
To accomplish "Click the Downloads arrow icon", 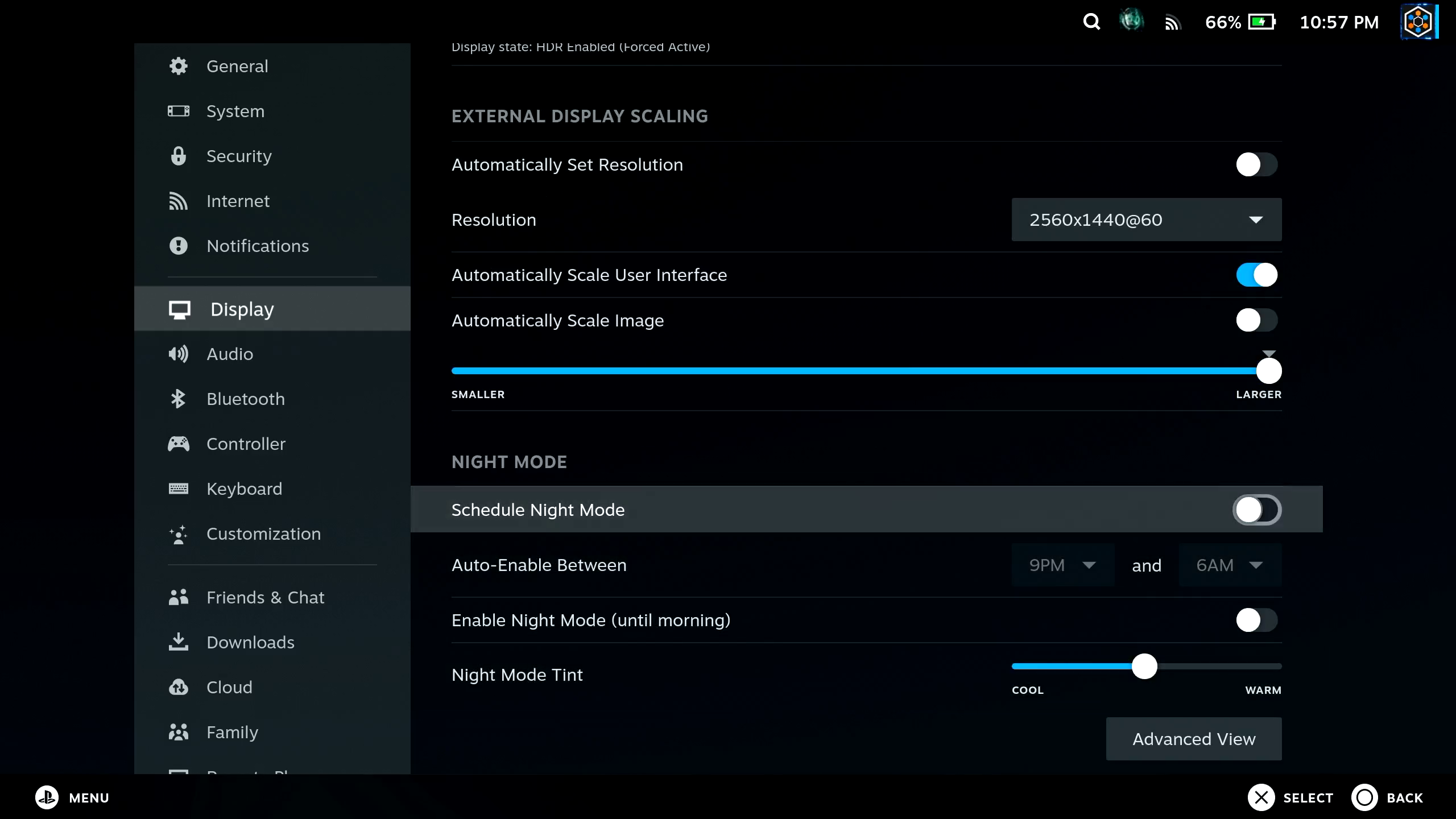I will tap(178, 642).
